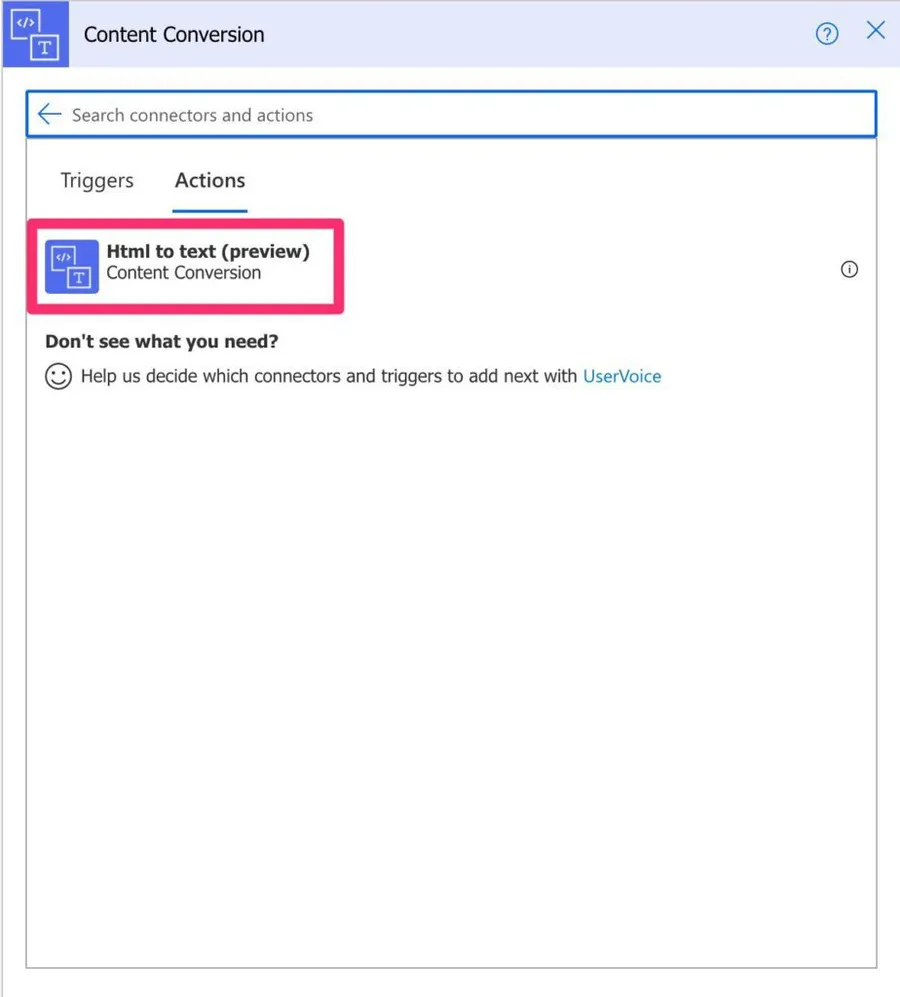Open the help question mark icon
Image resolution: width=900 pixels, height=997 pixels.
(x=826, y=34)
